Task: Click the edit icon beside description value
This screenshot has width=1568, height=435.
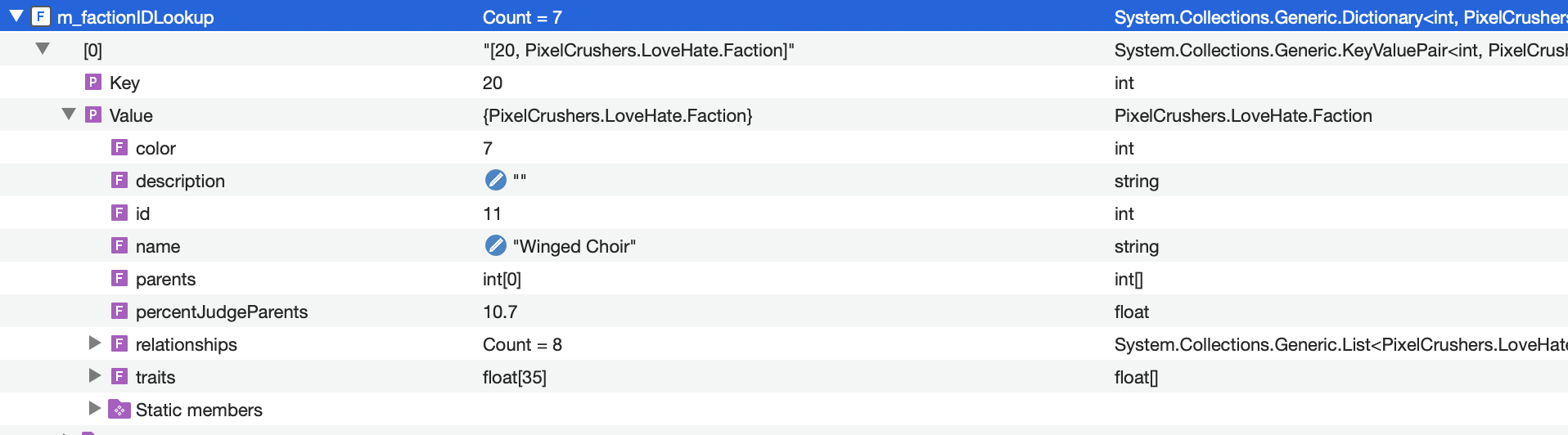Action: coord(496,180)
